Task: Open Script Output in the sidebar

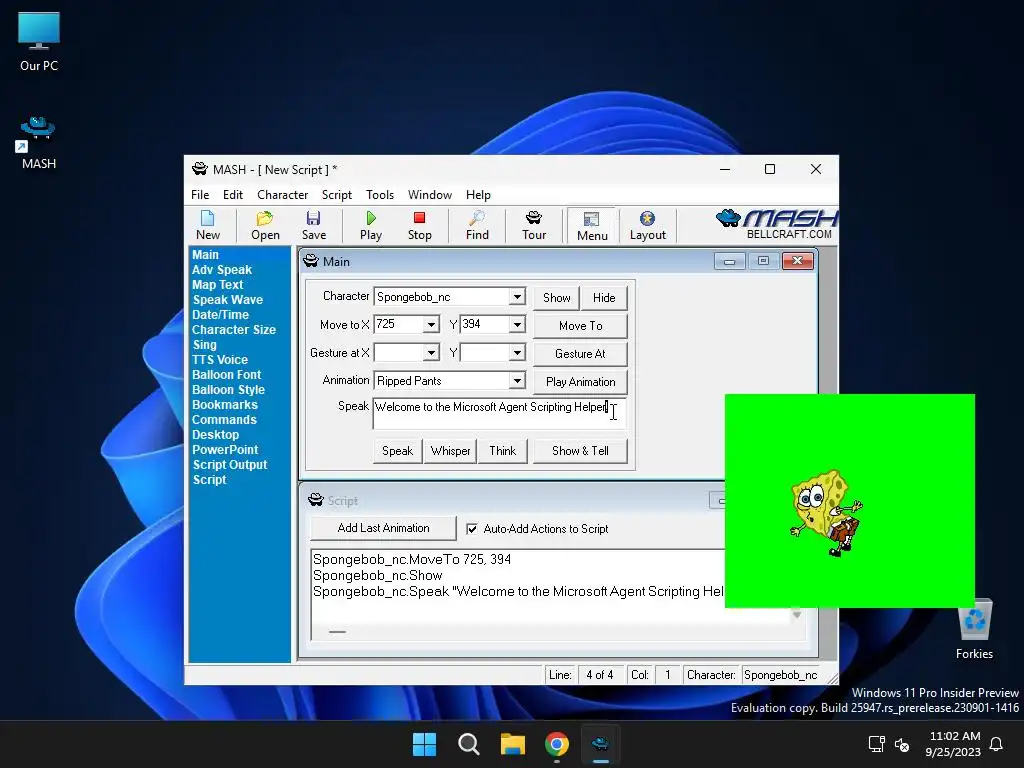Action: pyautogui.click(x=229, y=465)
